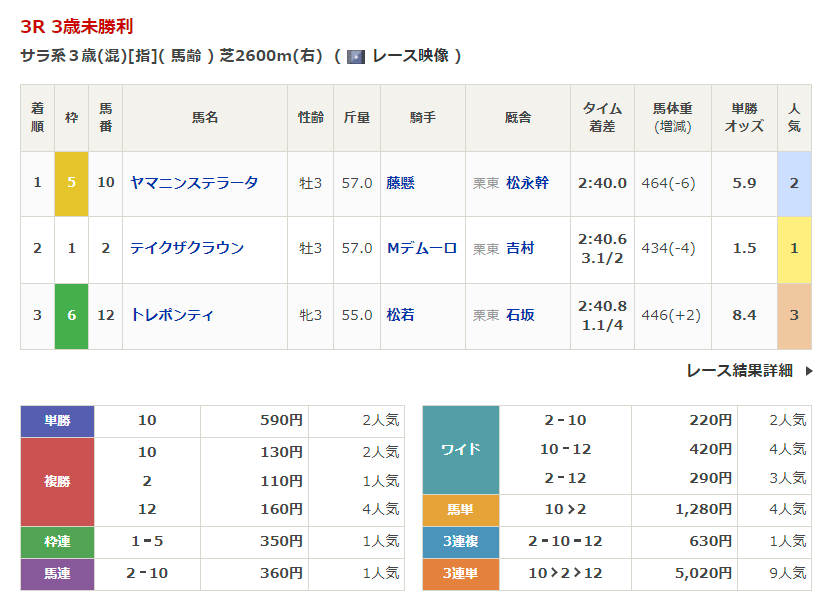
Task: Open trainer 石坂 page
Action: (x=520, y=315)
